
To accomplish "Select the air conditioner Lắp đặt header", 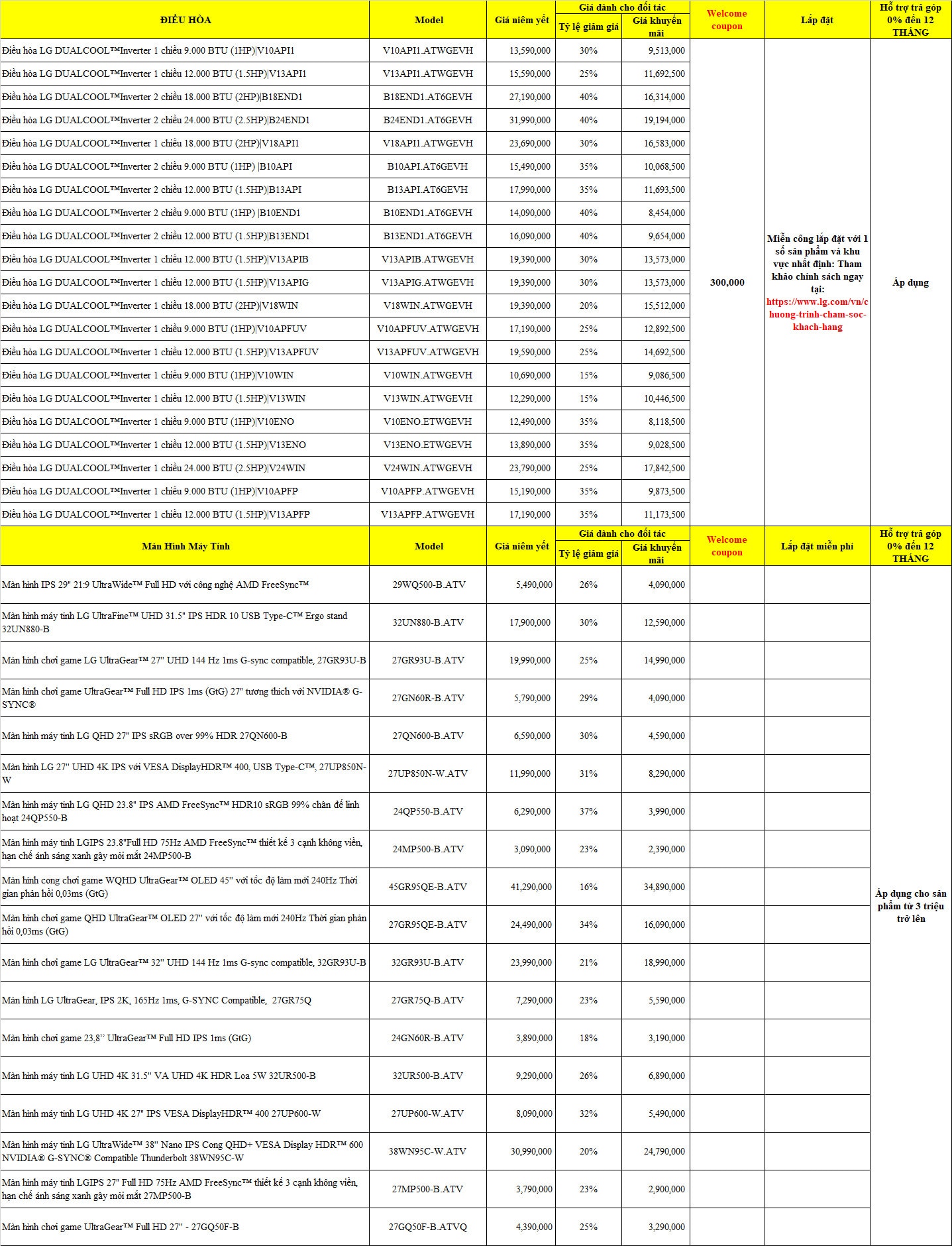I will (817, 20).
